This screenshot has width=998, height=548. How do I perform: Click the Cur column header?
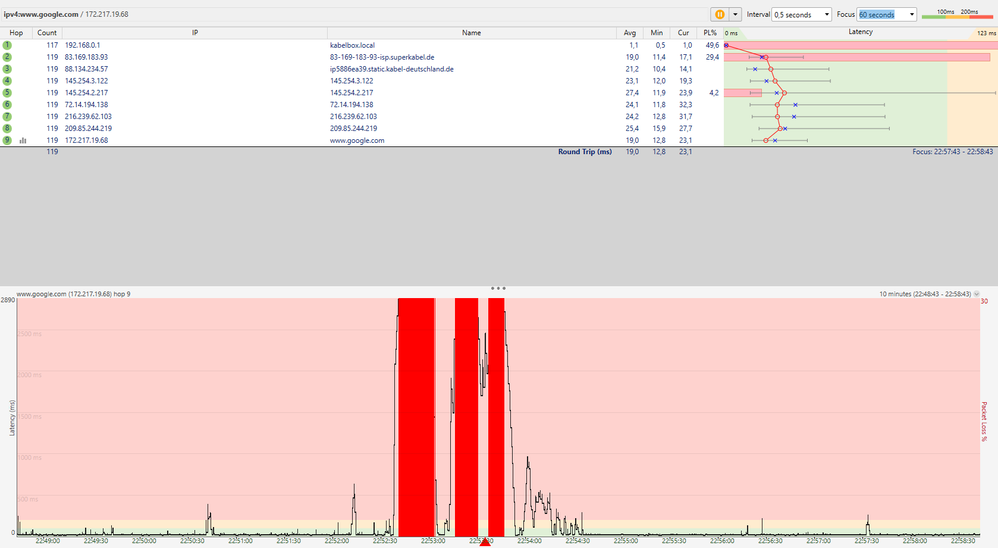coord(684,32)
